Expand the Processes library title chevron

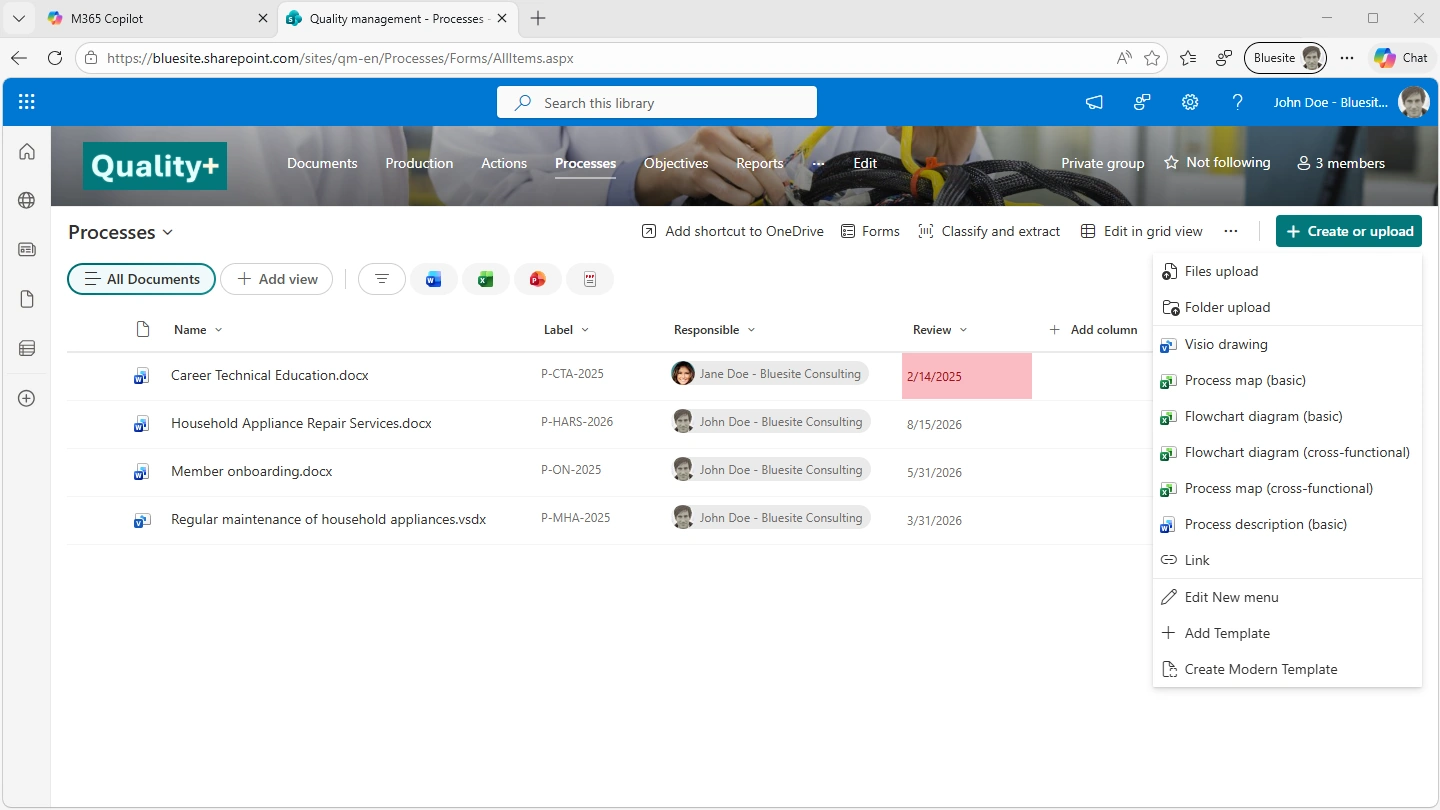pos(168,232)
